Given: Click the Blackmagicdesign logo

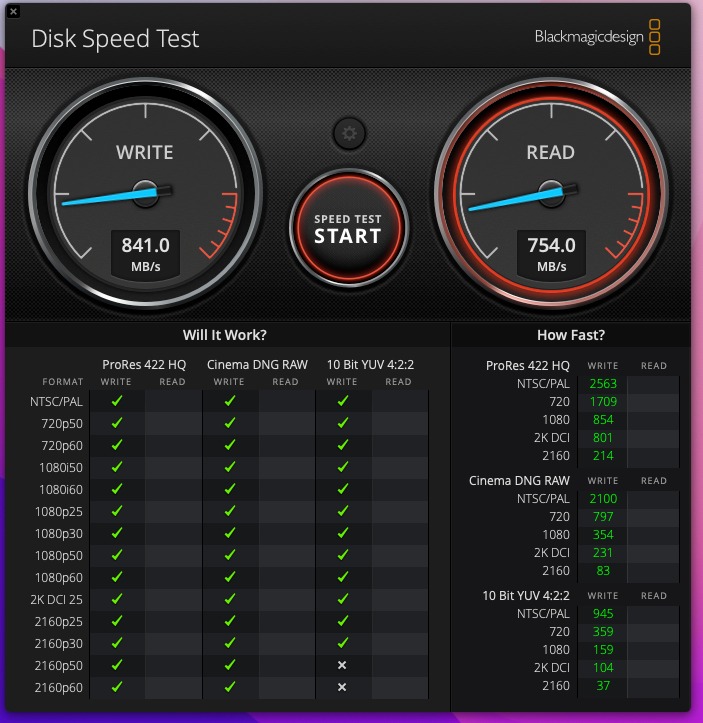Looking at the screenshot, I should (597, 37).
